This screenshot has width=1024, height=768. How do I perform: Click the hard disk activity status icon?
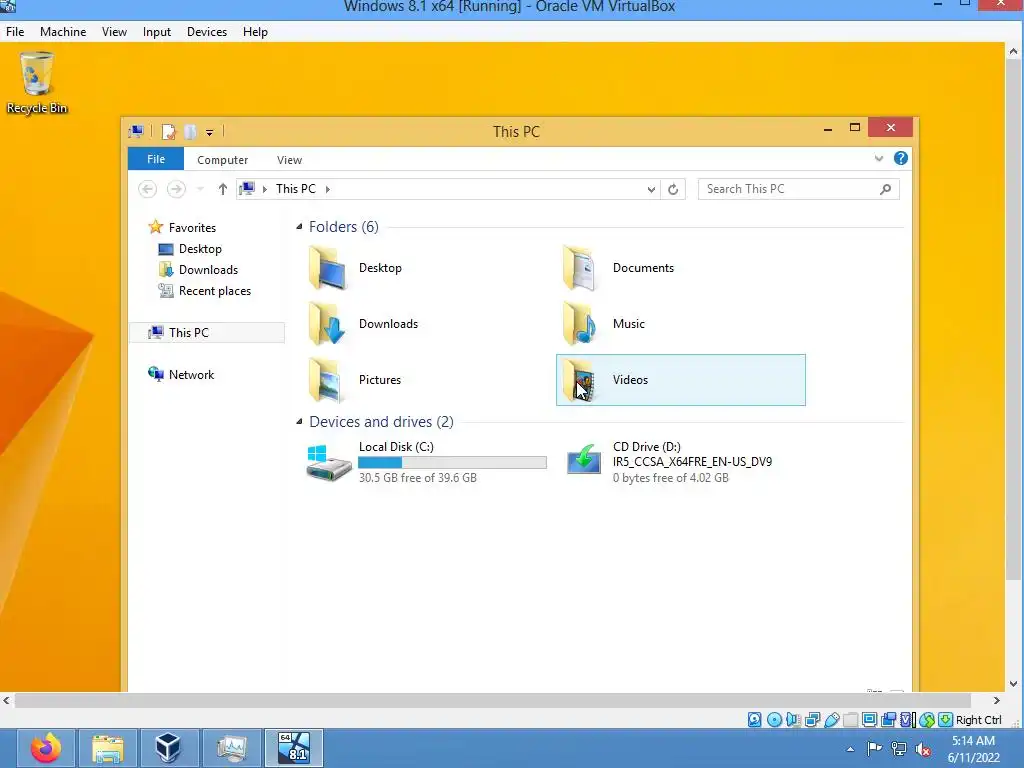[x=754, y=720]
